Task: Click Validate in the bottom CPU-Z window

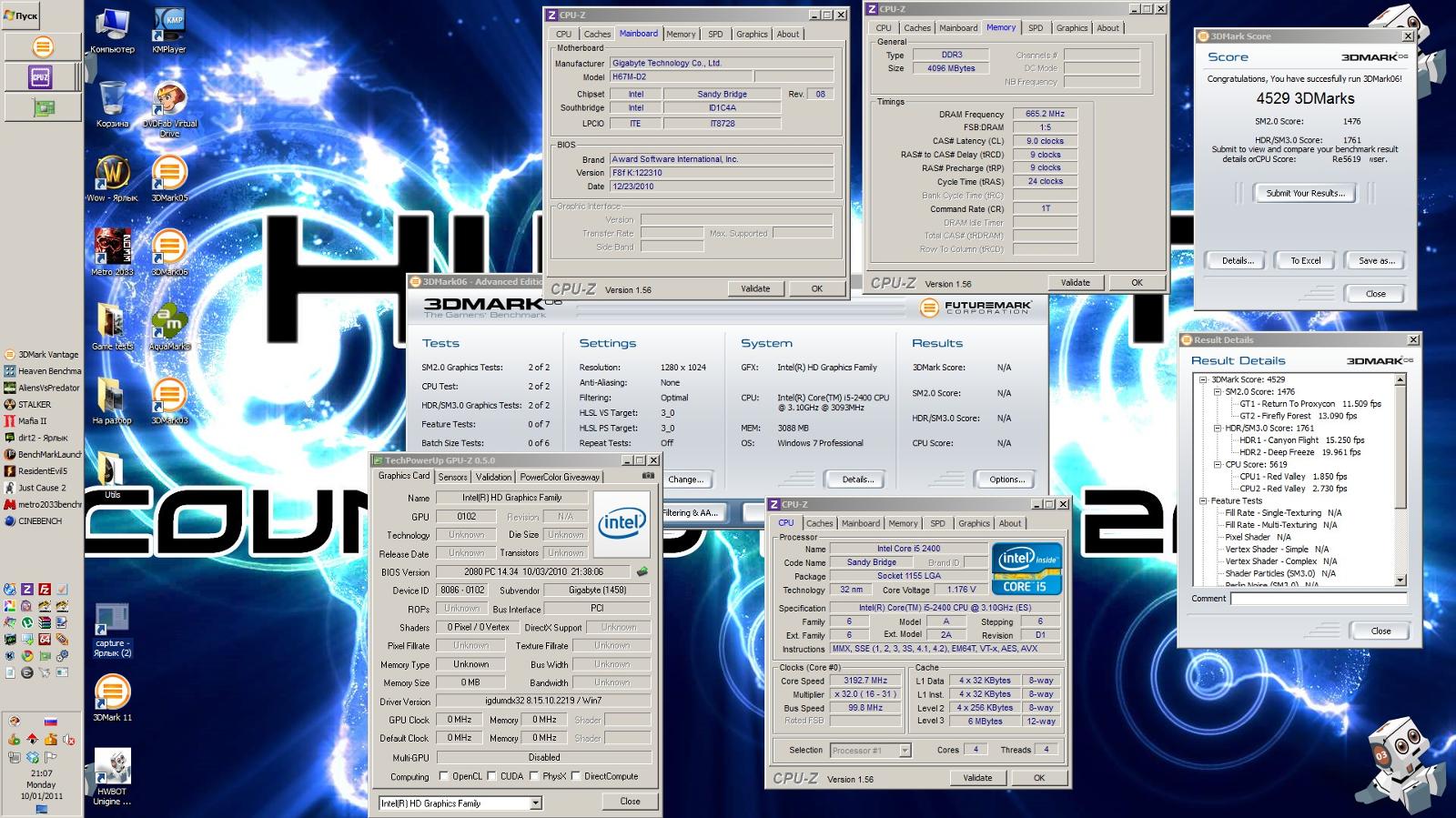Action: (x=977, y=778)
